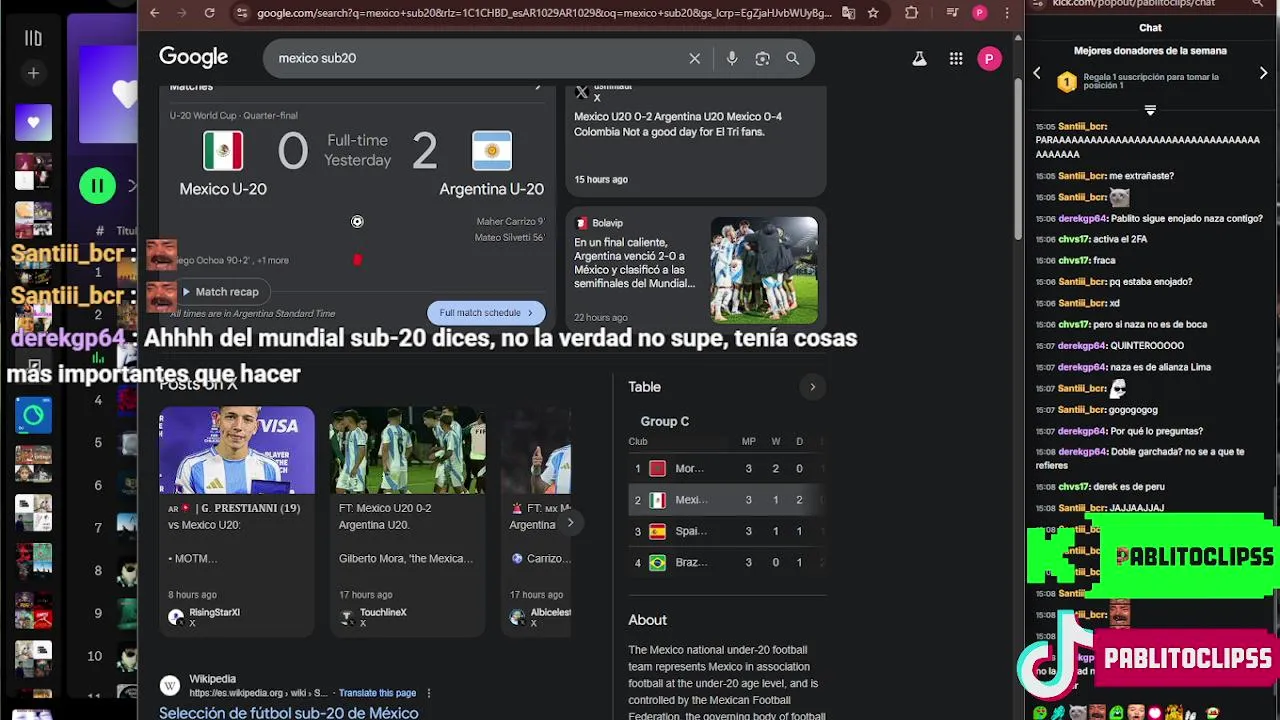Open site information icon beside the URL
The image size is (1280, 720).
pos(241,13)
